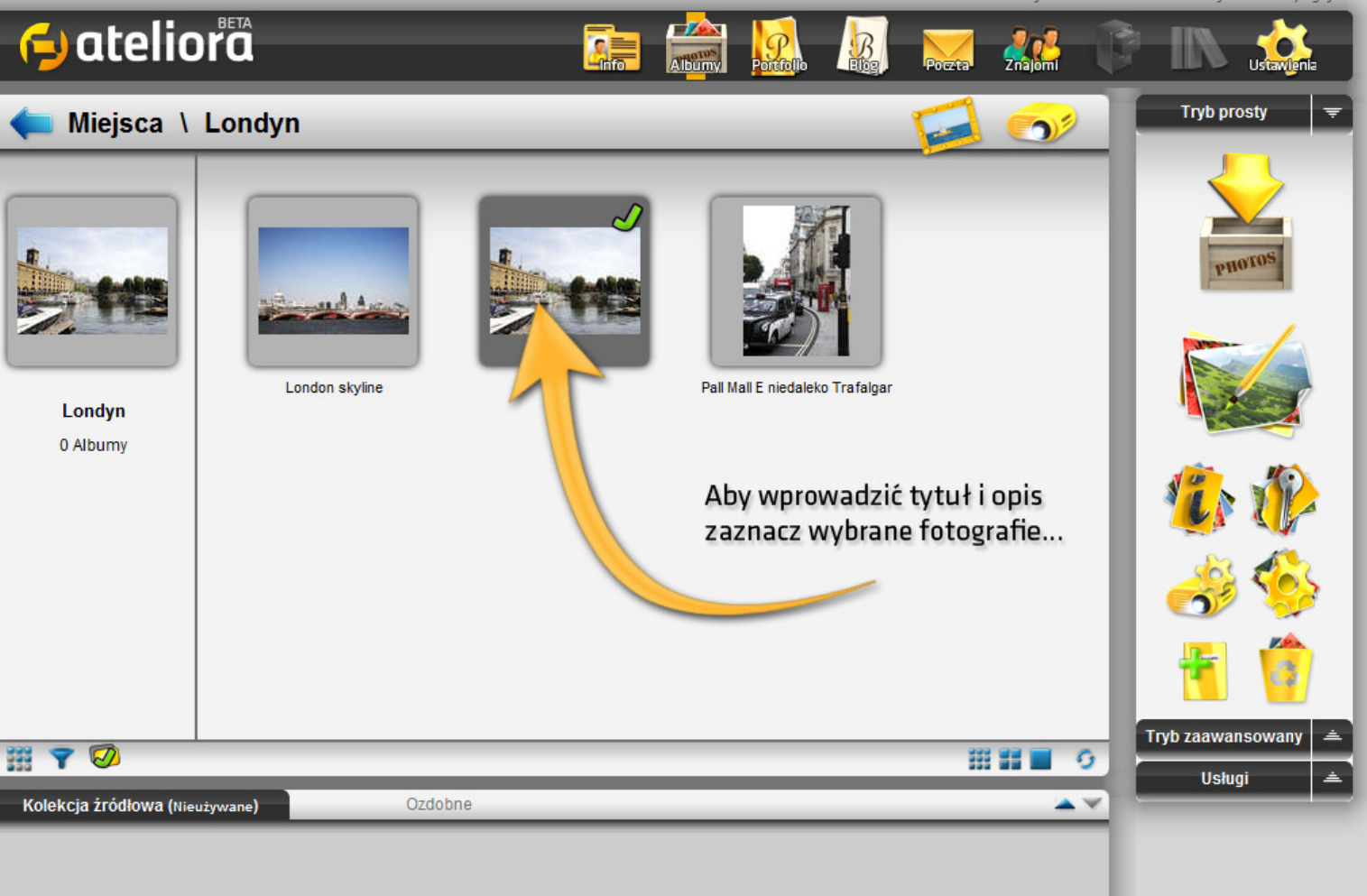
Task: Expand the Usługi panel arrow
Action: pyautogui.click(x=1332, y=778)
